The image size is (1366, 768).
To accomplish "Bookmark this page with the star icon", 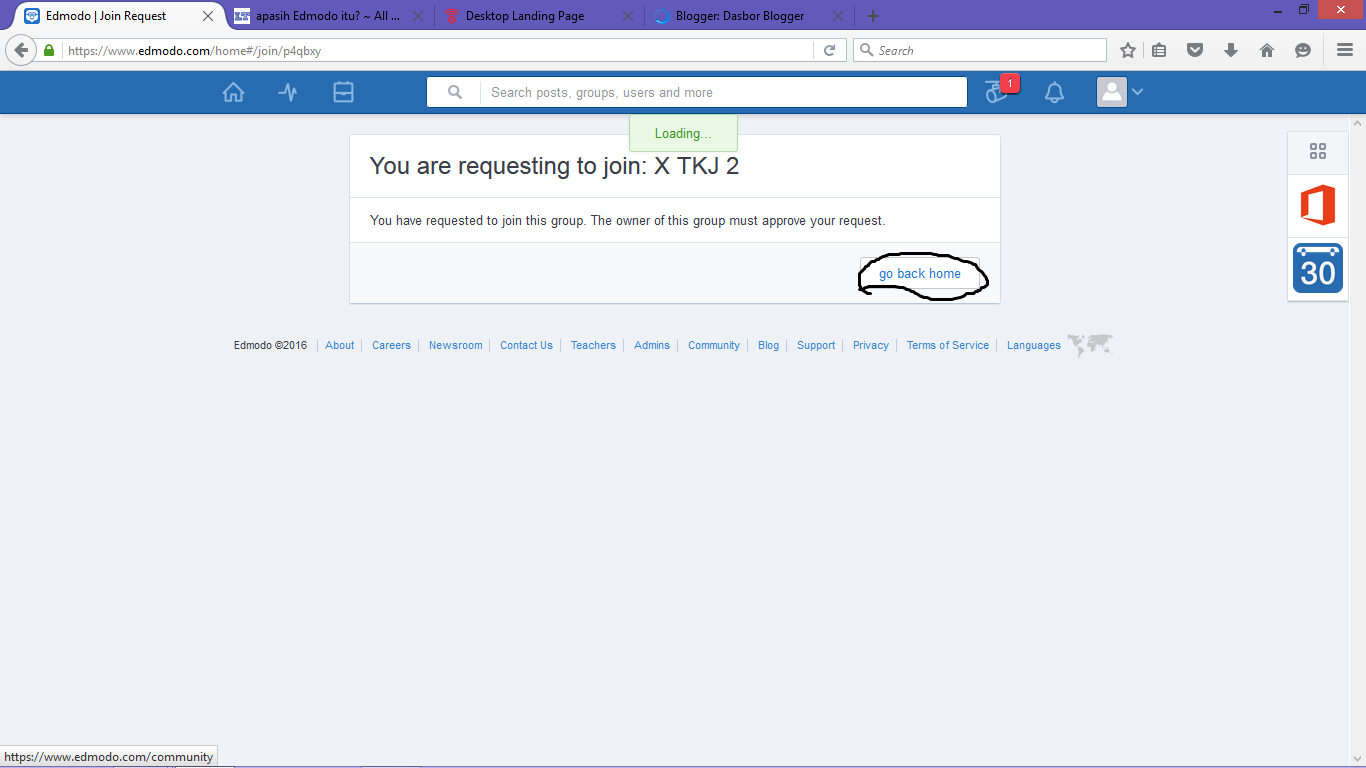I will coord(1128,50).
